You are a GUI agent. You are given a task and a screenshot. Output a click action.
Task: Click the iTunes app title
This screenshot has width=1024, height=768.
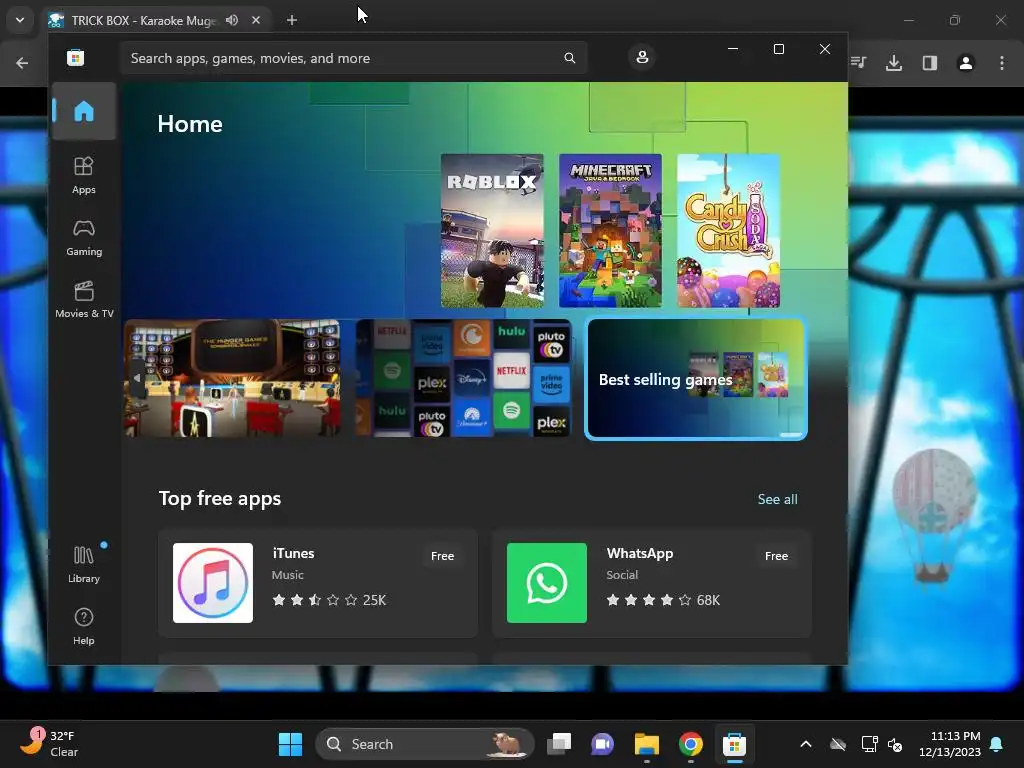[x=293, y=553]
